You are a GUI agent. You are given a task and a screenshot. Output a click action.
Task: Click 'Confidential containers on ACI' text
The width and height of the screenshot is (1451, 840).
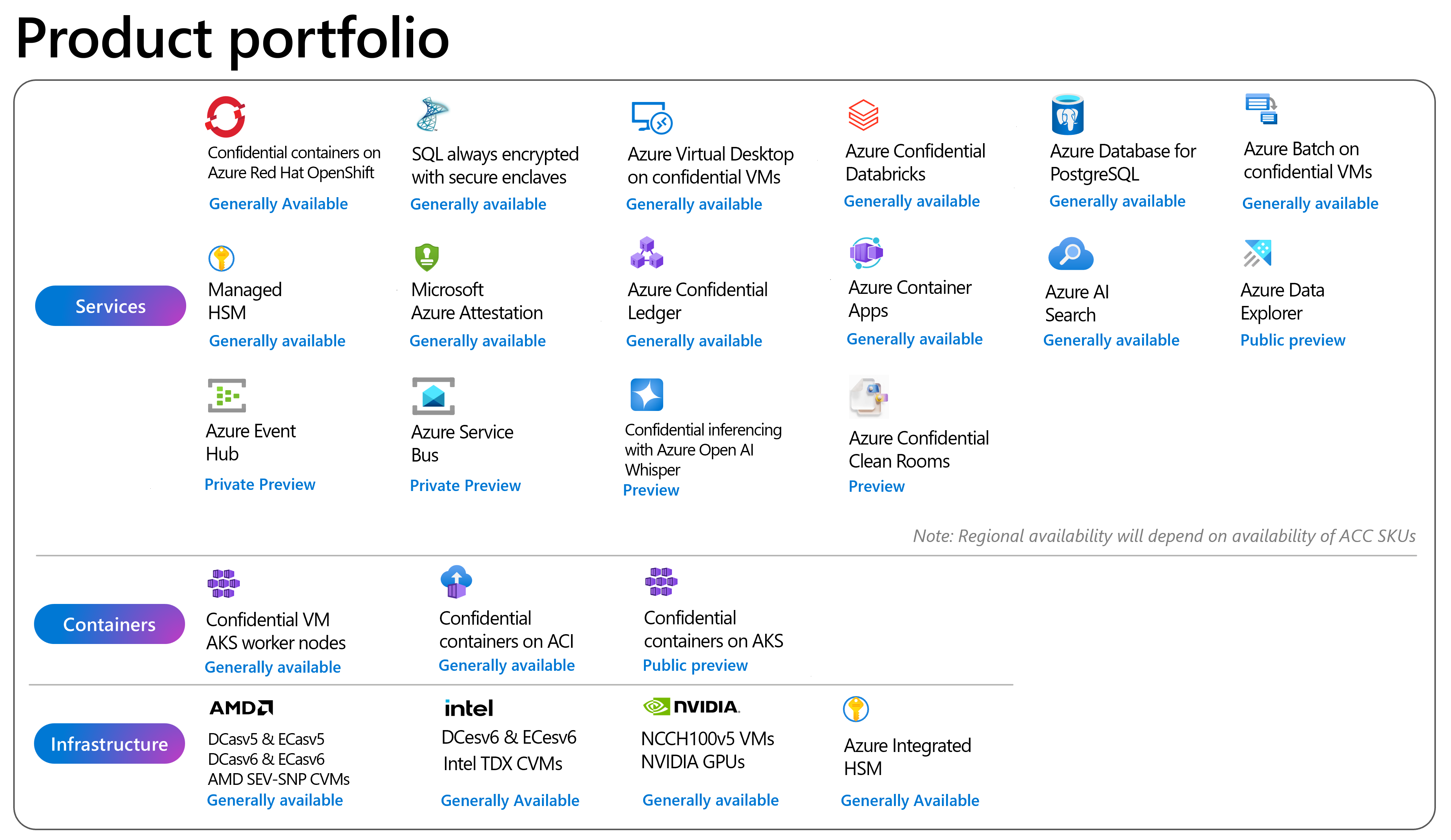click(x=506, y=630)
